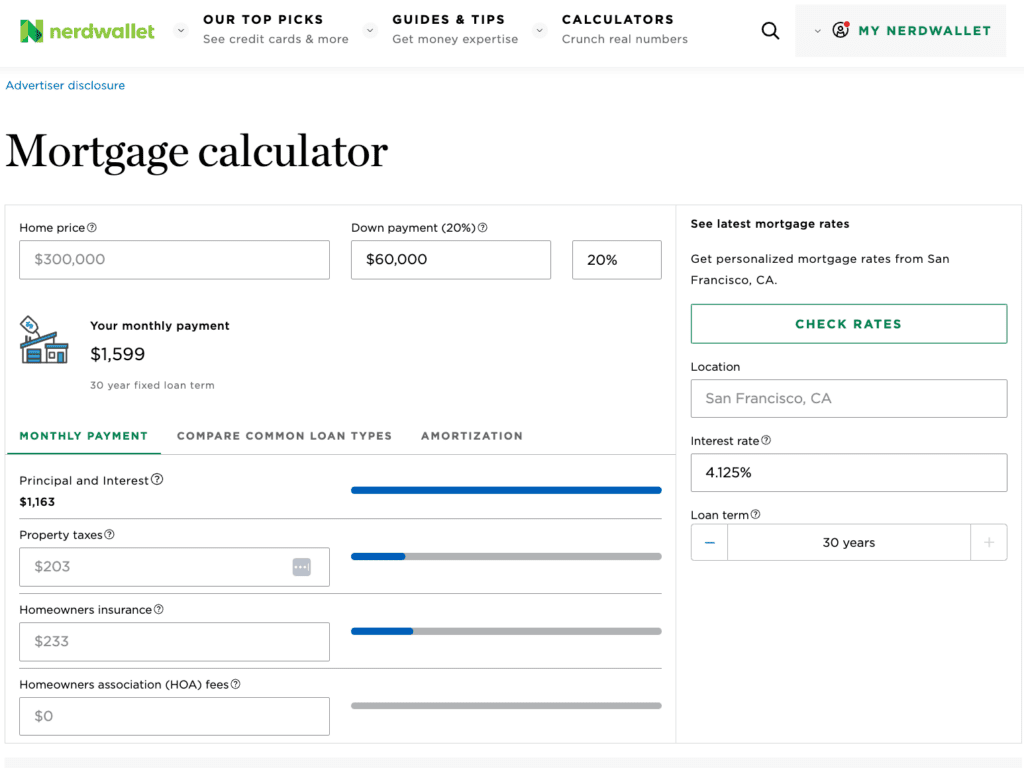Open the search magnifier icon
Image resolution: width=1024 pixels, height=768 pixels.
[x=770, y=31]
